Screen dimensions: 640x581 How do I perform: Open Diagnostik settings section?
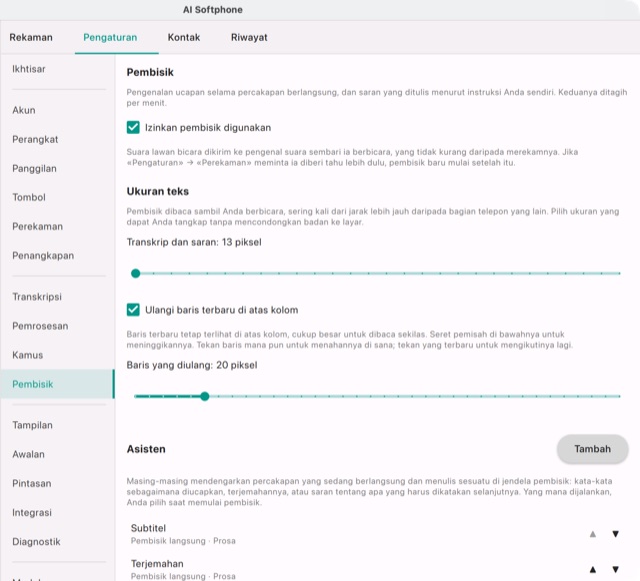point(57,541)
